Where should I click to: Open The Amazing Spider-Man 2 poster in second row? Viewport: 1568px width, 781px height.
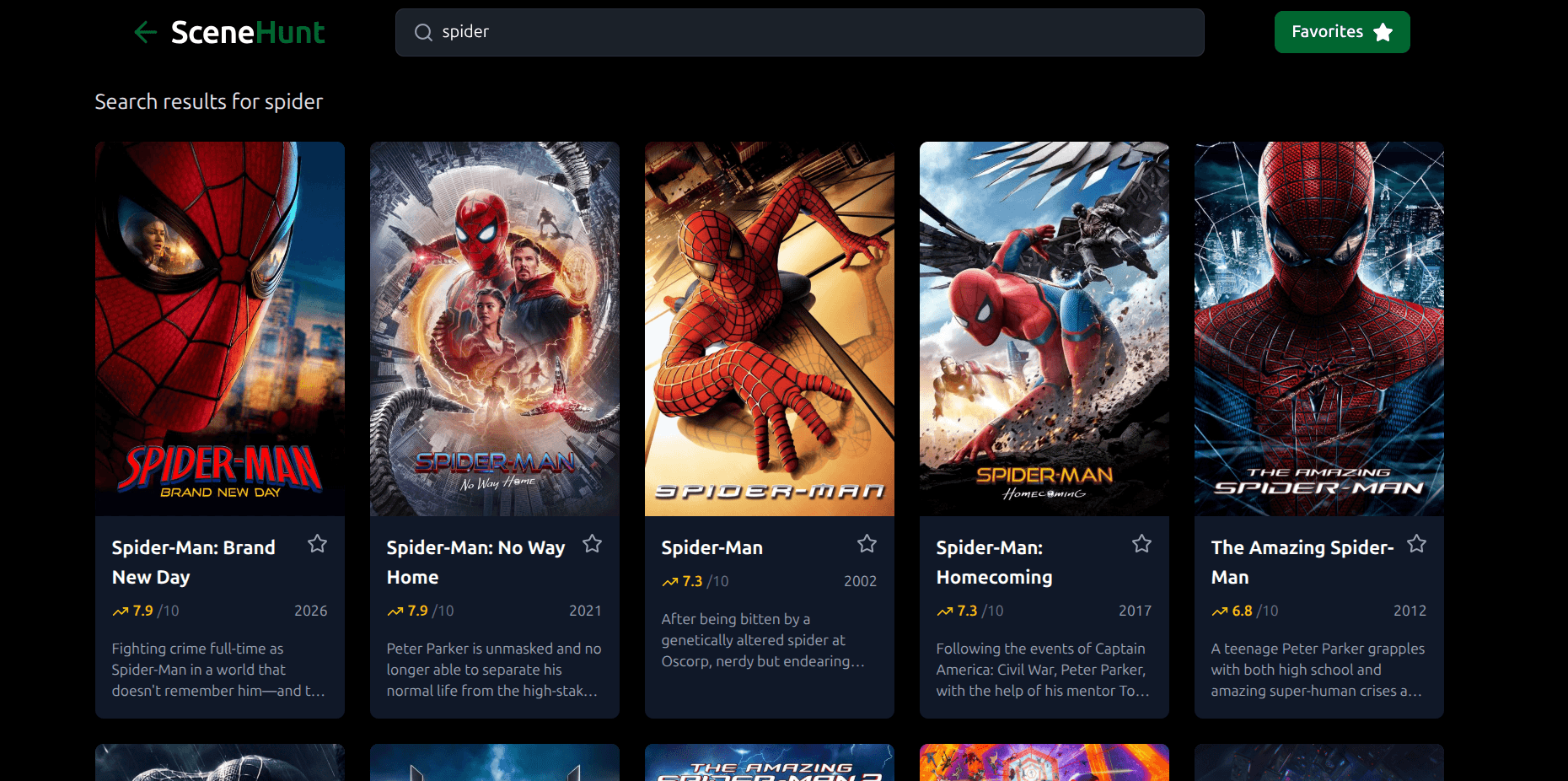[770, 762]
